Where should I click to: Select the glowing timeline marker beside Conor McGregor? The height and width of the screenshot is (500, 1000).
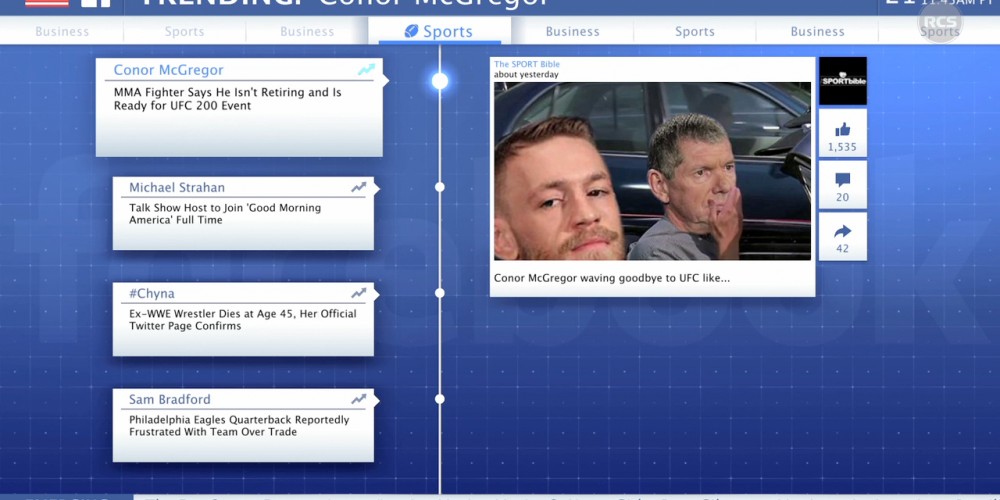(x=439, y=81)
